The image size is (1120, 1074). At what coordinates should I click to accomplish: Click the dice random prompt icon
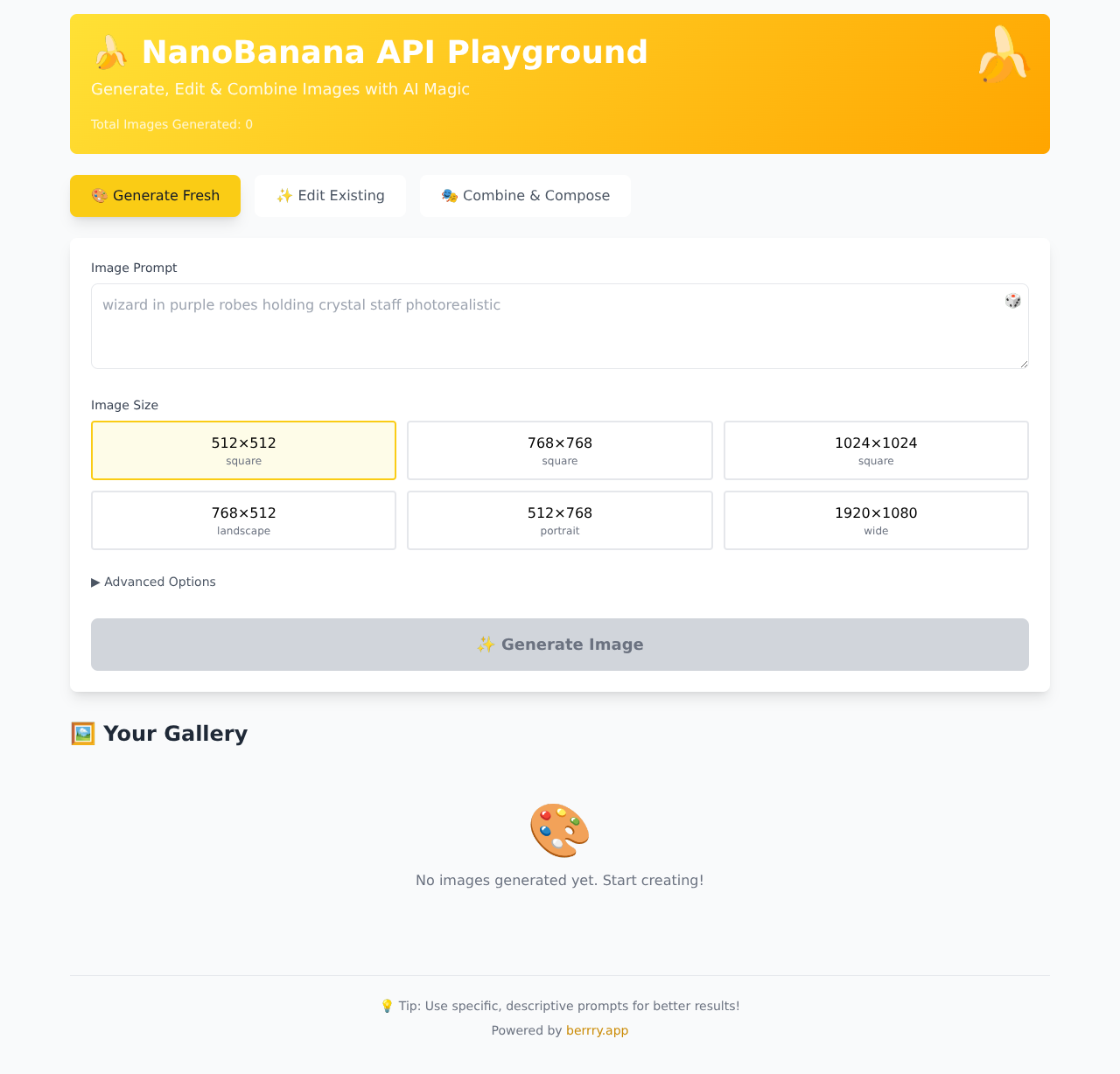[x=1012, y=301]
